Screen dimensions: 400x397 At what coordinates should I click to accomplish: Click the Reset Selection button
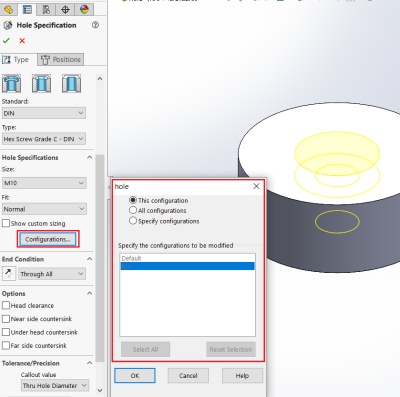(231, 349)
